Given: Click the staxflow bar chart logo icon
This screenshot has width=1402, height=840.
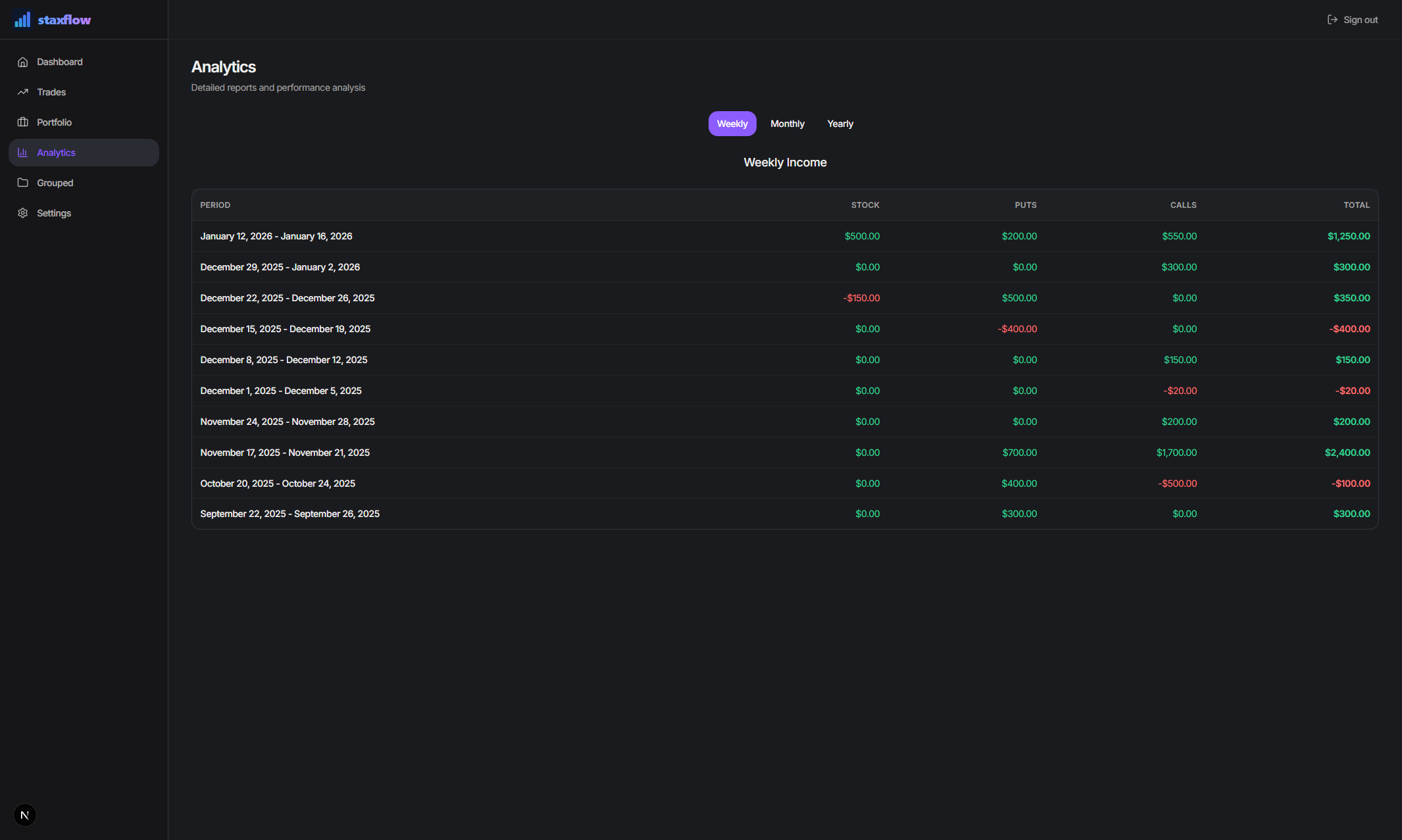Looking at the screenshot, I should click(22, 20).
